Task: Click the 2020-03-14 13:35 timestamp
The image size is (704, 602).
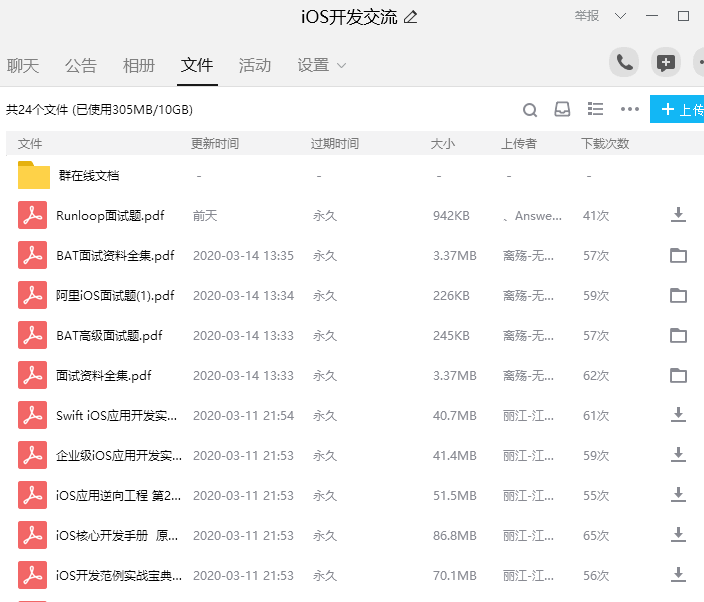Action: click(x=243, y=256)
